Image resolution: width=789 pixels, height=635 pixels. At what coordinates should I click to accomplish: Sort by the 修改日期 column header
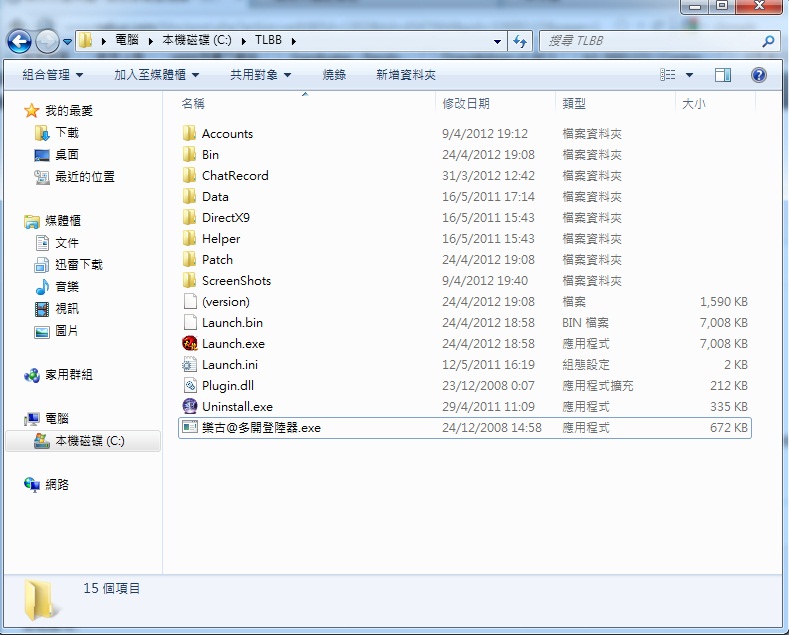pyautogui.click(x=466, y=104)
